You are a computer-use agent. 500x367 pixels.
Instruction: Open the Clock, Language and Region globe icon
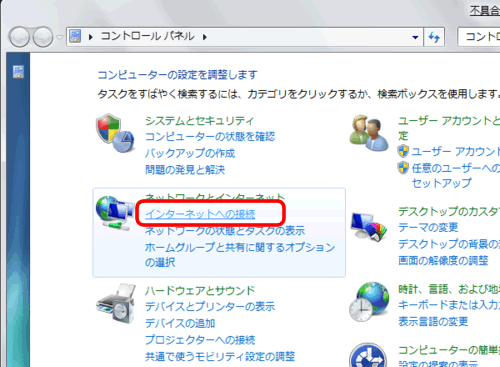coord(369,302)
